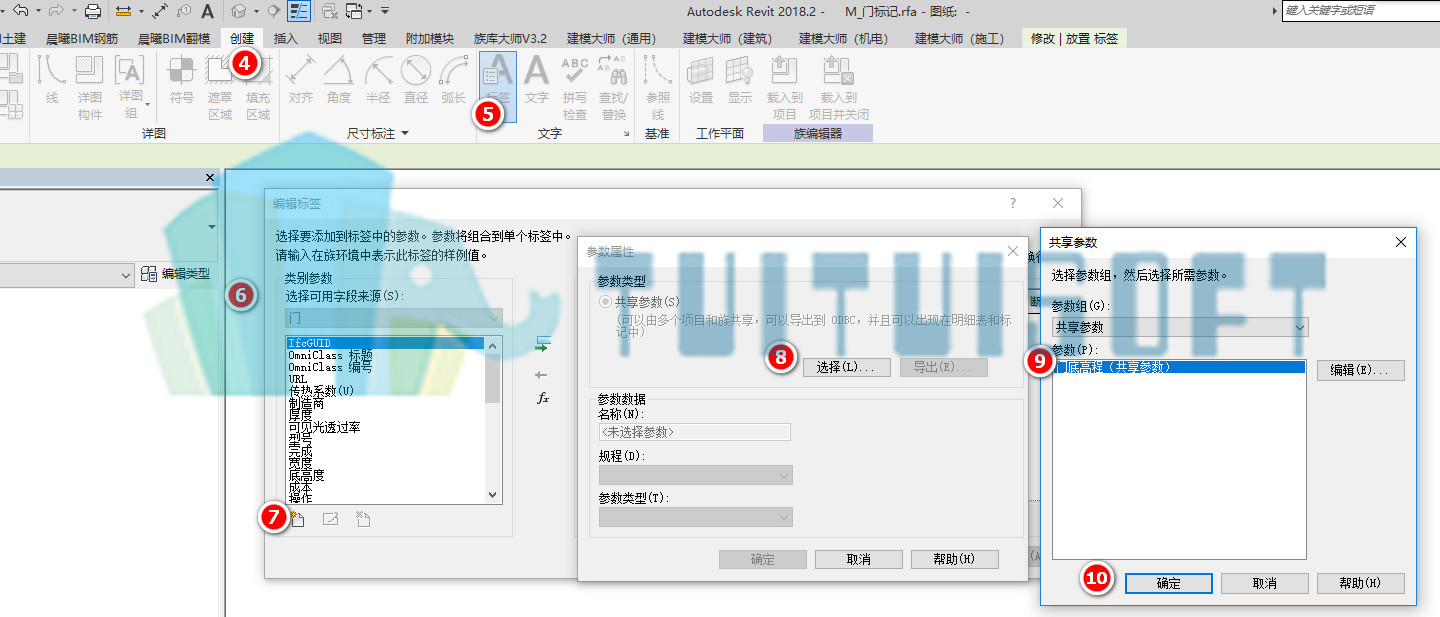The width and height of the screenshot is (1440, 617).
Task: Click the Text 'A' icon in the quick access toolbar
Action: (x=207, y=11)
